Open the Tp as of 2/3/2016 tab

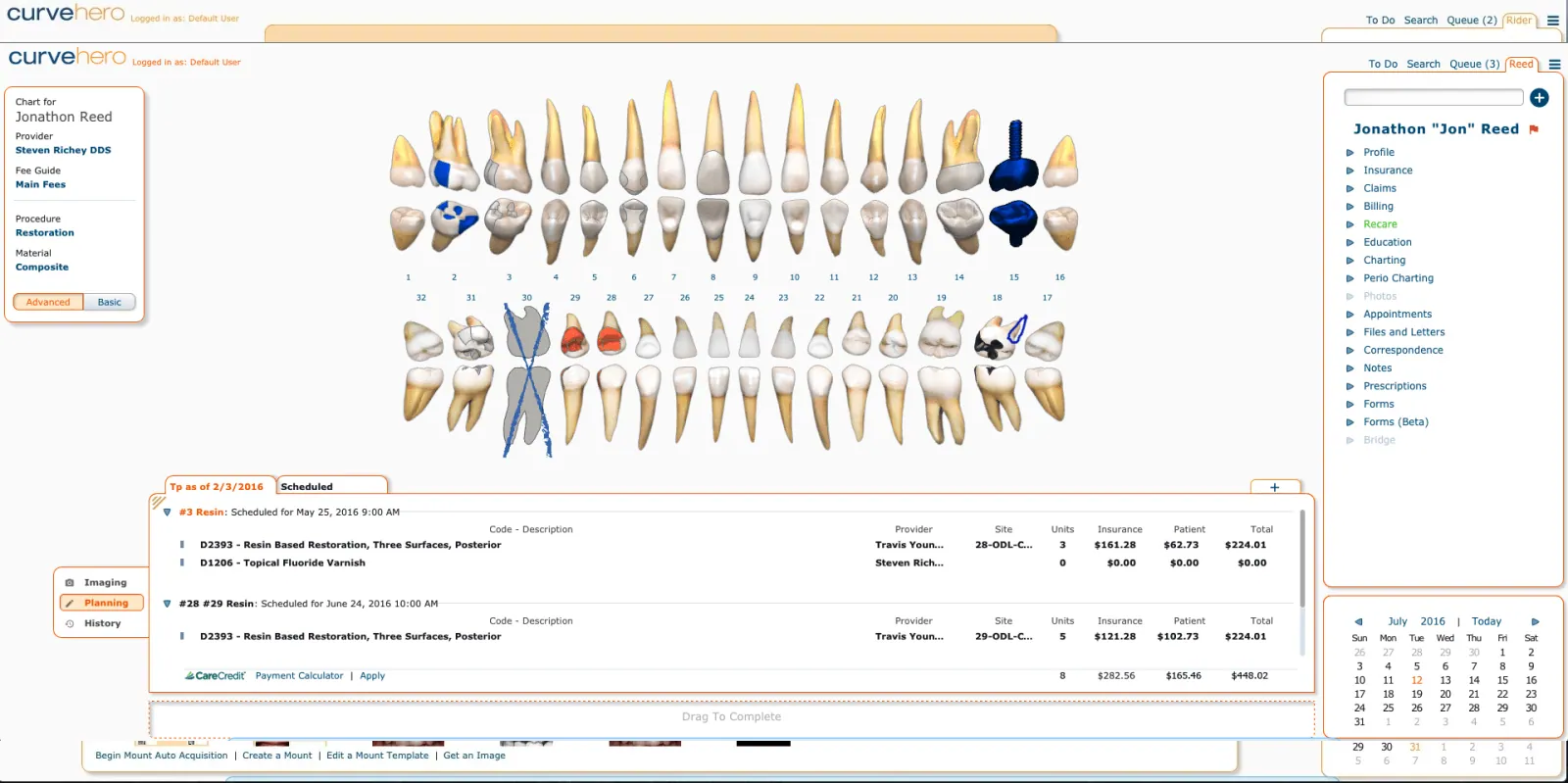pyautogui.click(x=220, y=486)
